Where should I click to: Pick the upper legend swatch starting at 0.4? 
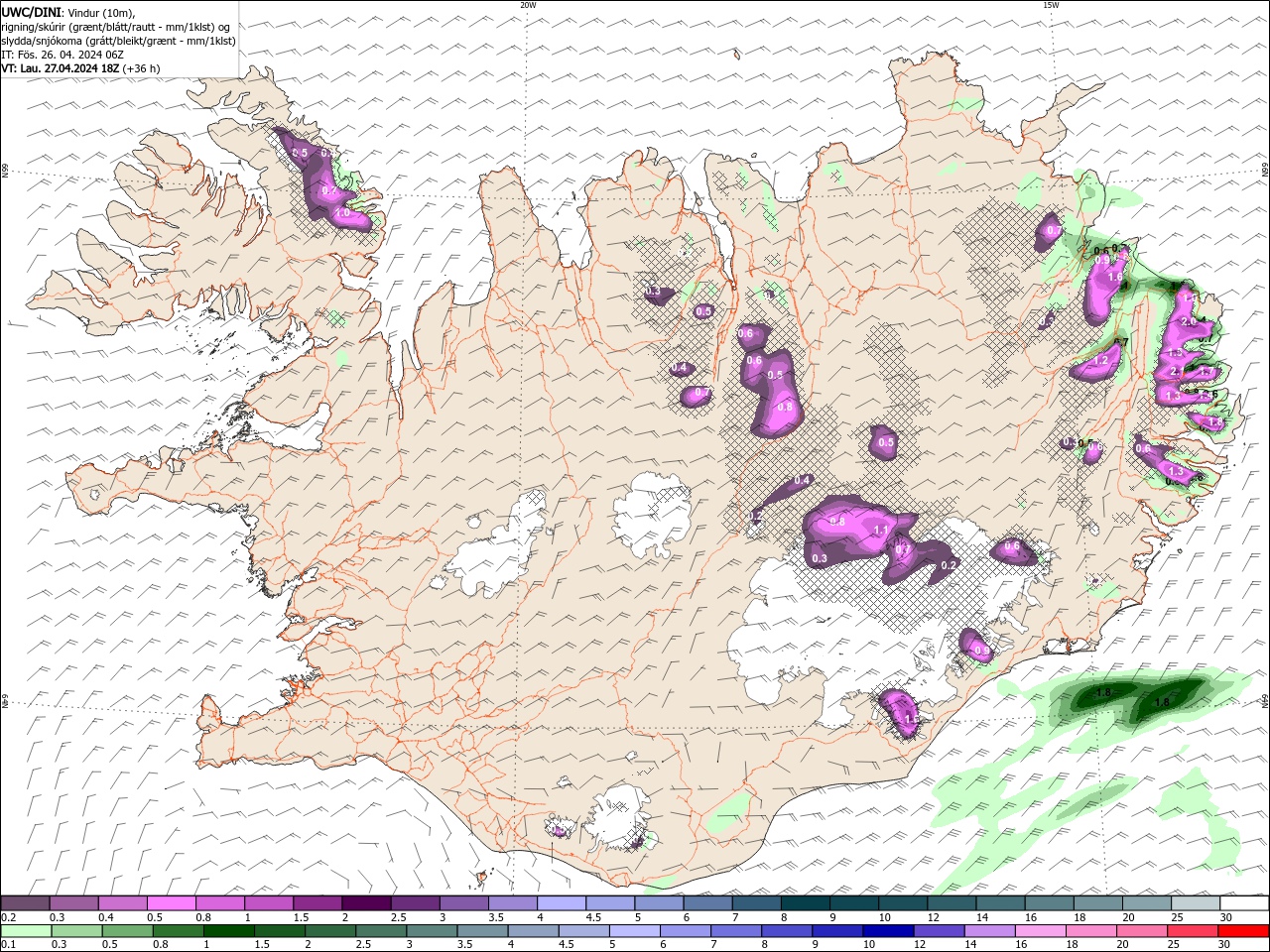point(123,903)
